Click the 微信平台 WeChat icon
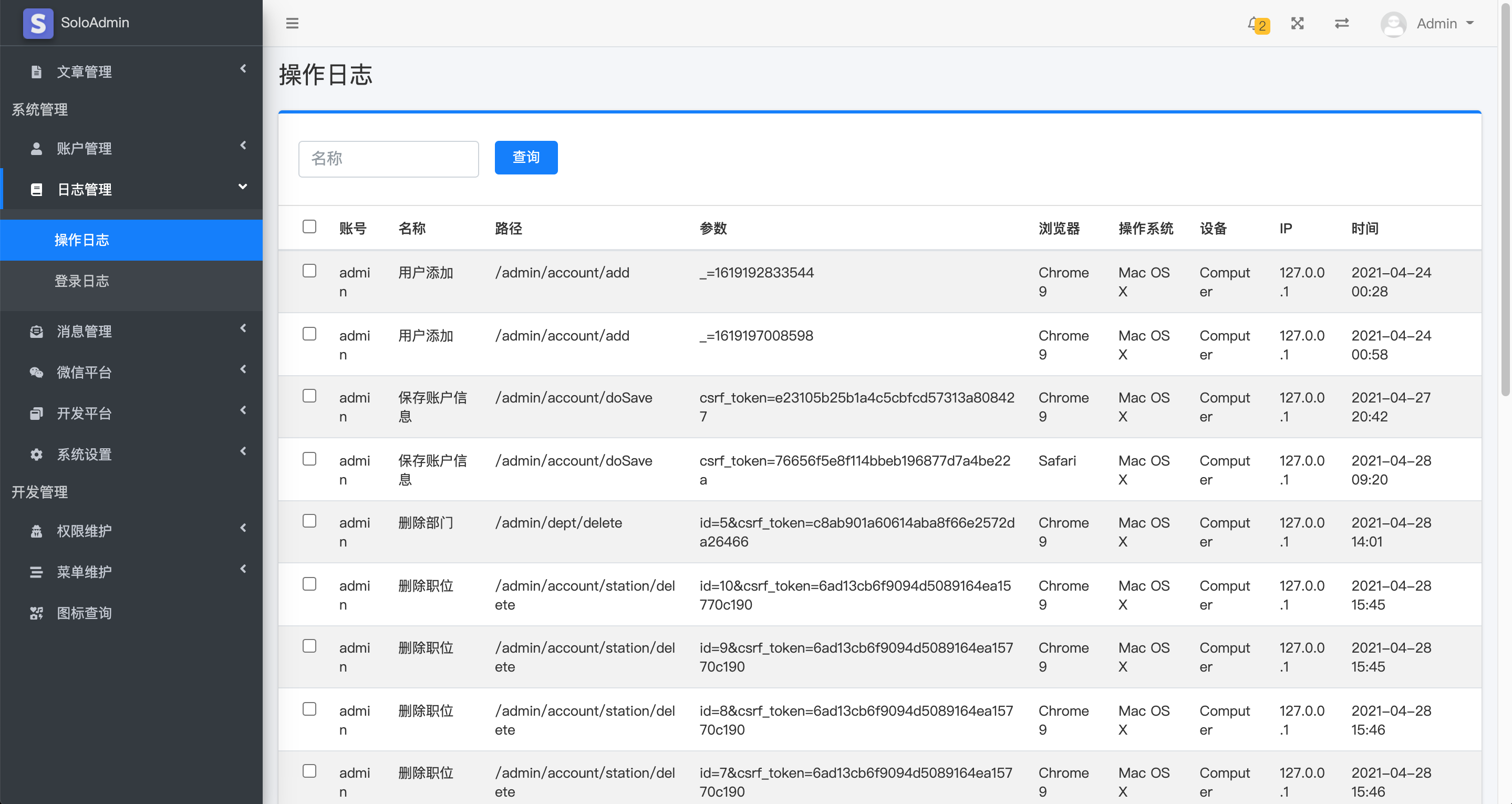1512x804 pixels. pyautogui.click(x=36, y=373)
